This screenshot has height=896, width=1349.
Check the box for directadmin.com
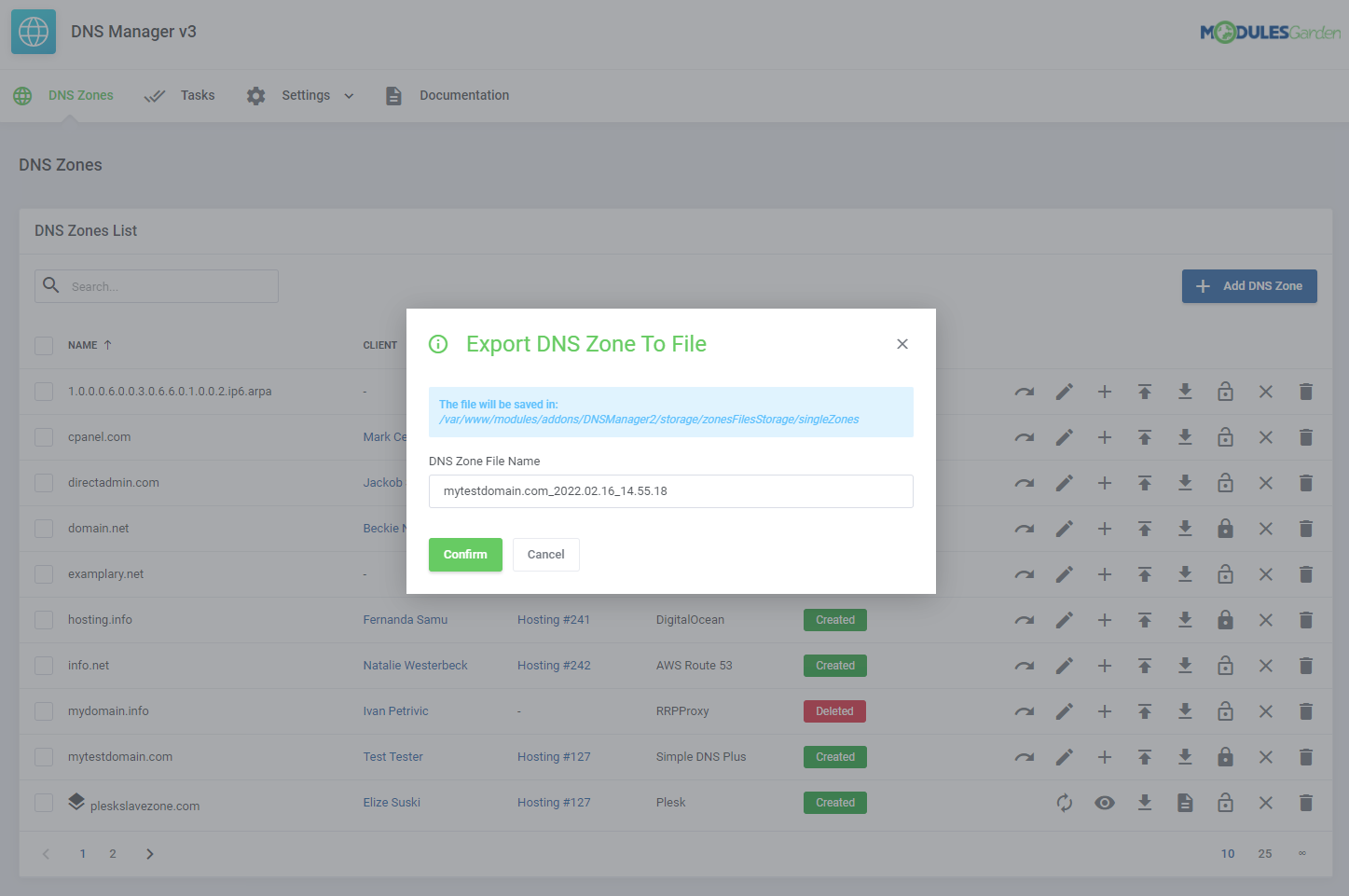[44, 483]
